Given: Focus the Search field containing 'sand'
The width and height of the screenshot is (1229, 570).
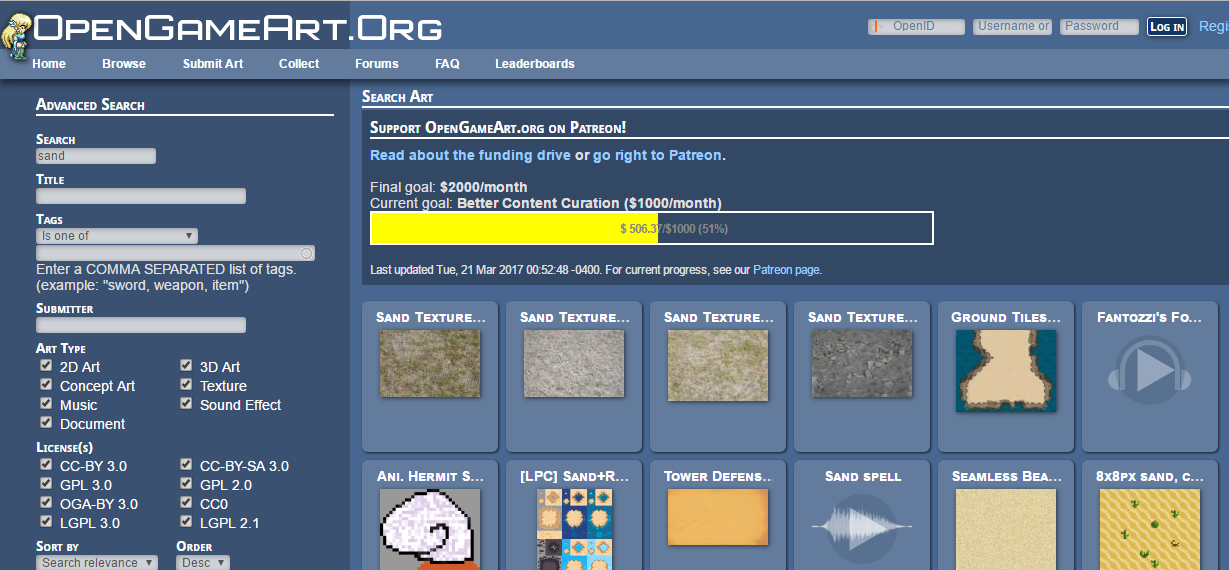Looking at the screenshot, I should pos(96,156).
